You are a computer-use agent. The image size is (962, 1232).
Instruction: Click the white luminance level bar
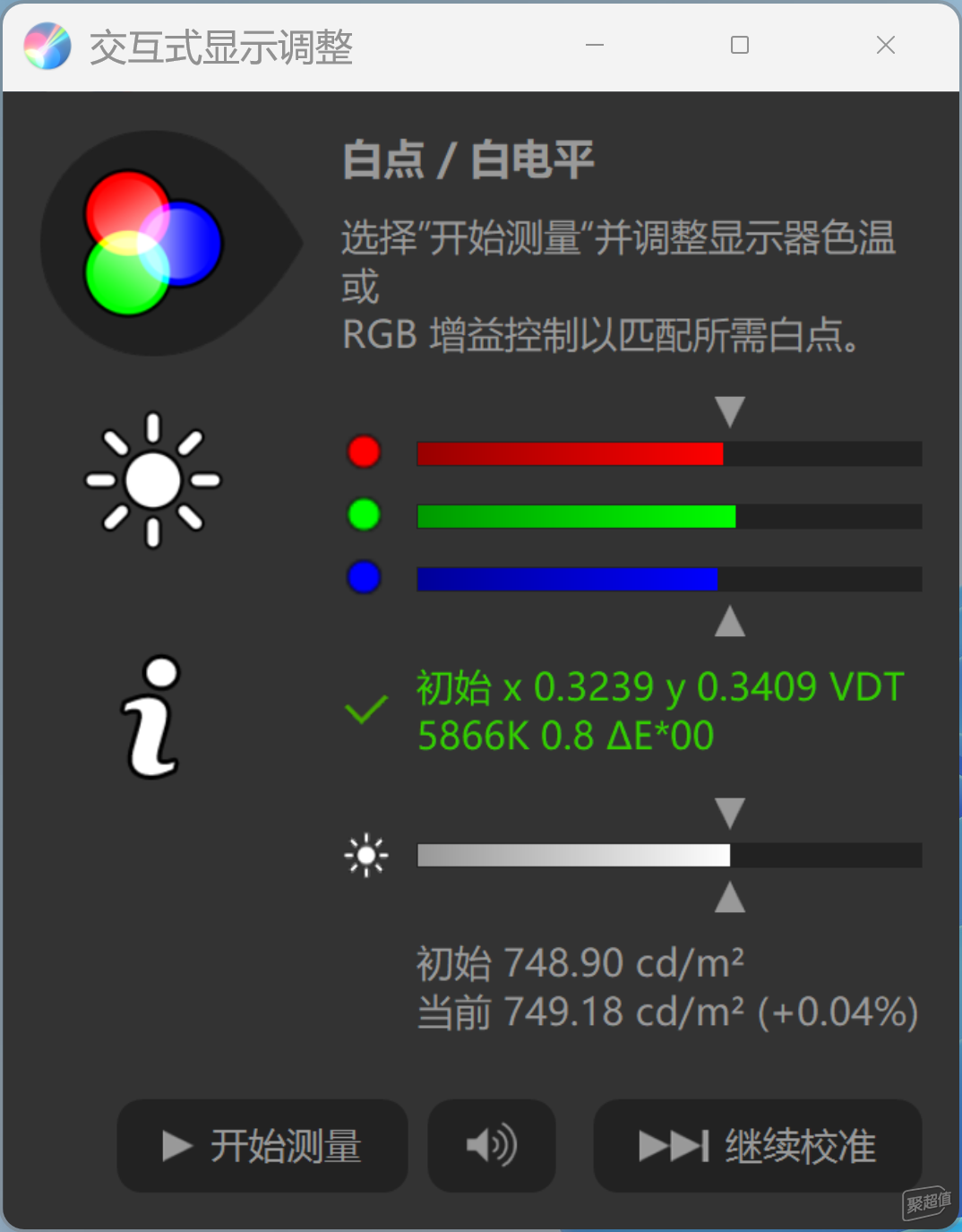669,855
